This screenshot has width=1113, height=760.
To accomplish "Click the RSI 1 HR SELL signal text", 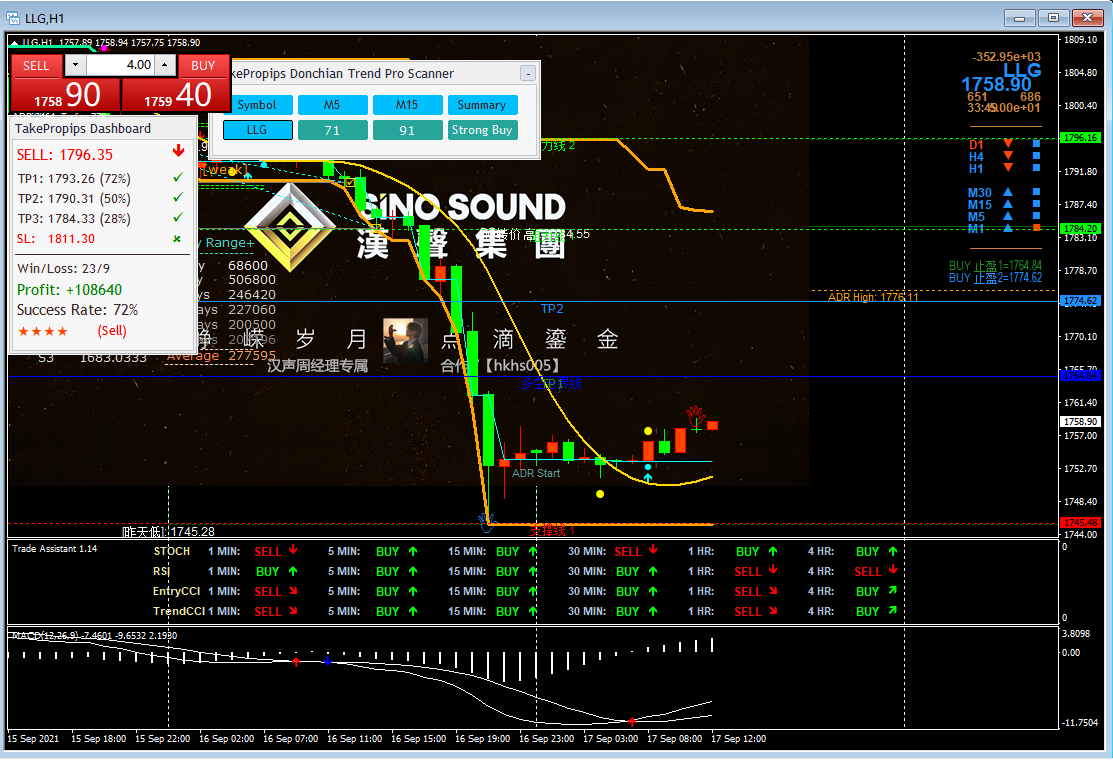I will [747, 571].
